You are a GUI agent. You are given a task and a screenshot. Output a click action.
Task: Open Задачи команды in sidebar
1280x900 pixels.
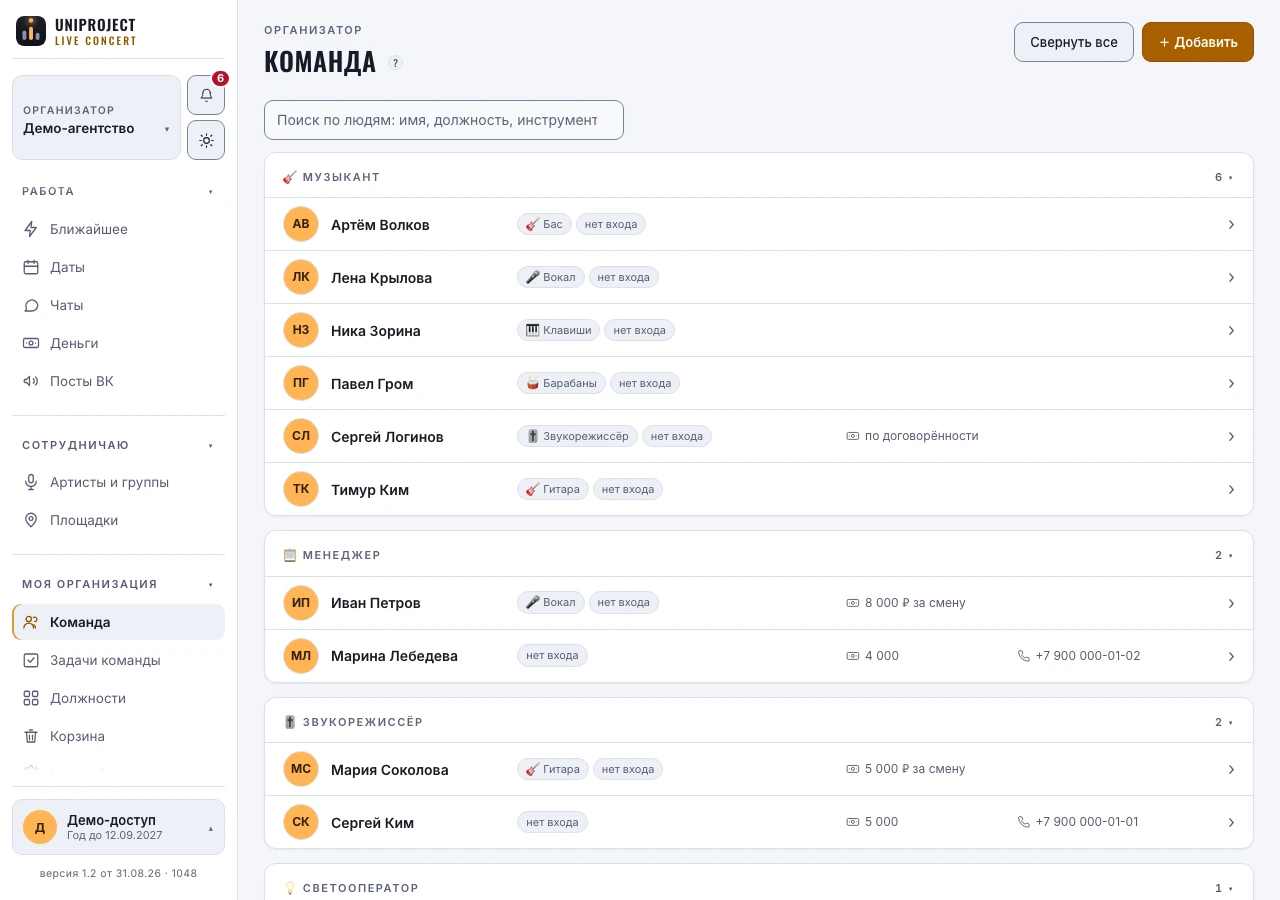click(118, 660)
